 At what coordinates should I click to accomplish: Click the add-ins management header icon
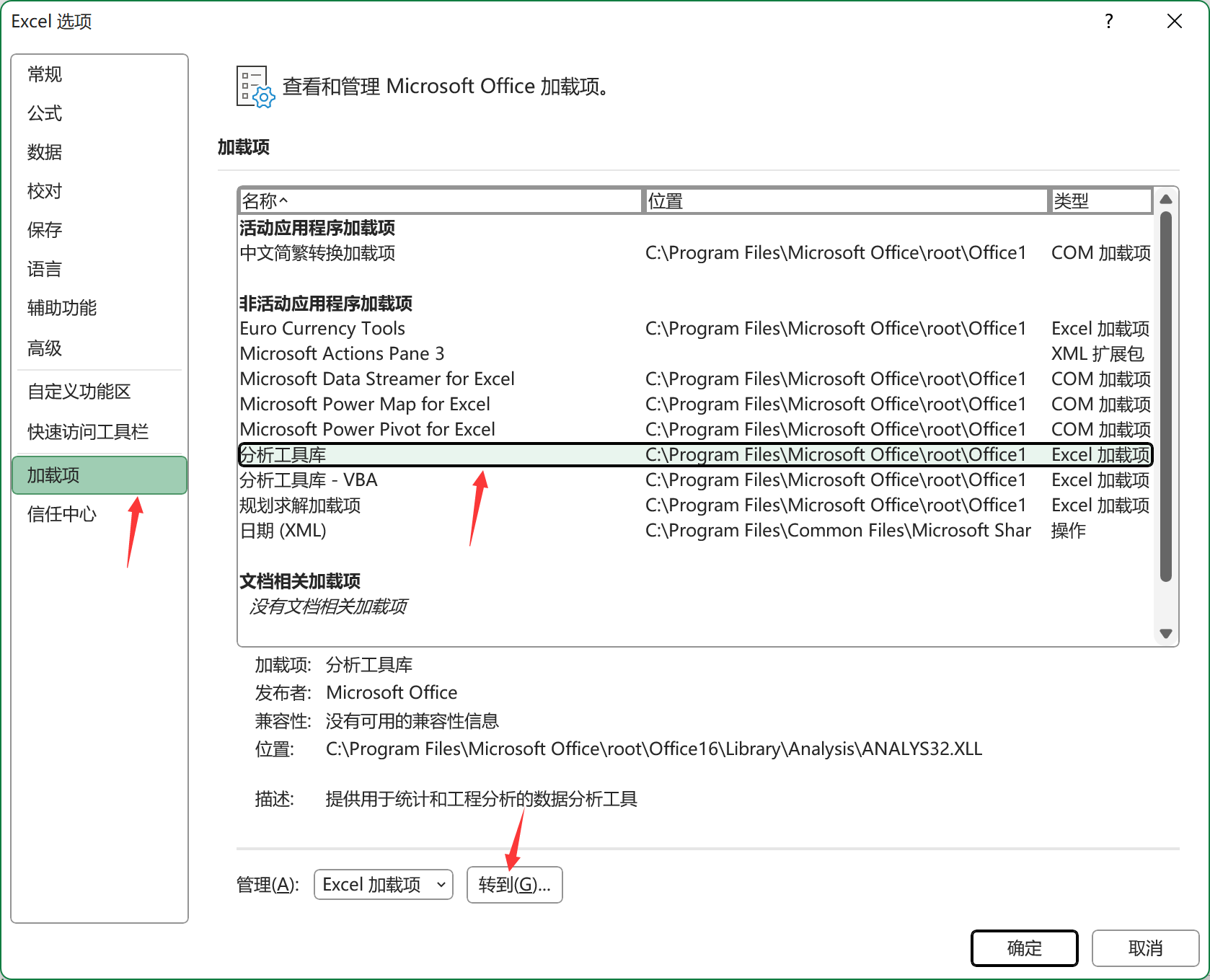(255, 87)
